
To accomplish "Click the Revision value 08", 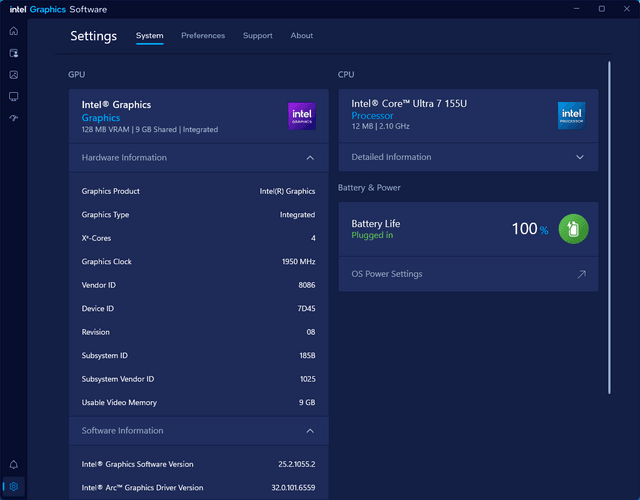I will tap(311, 332).
